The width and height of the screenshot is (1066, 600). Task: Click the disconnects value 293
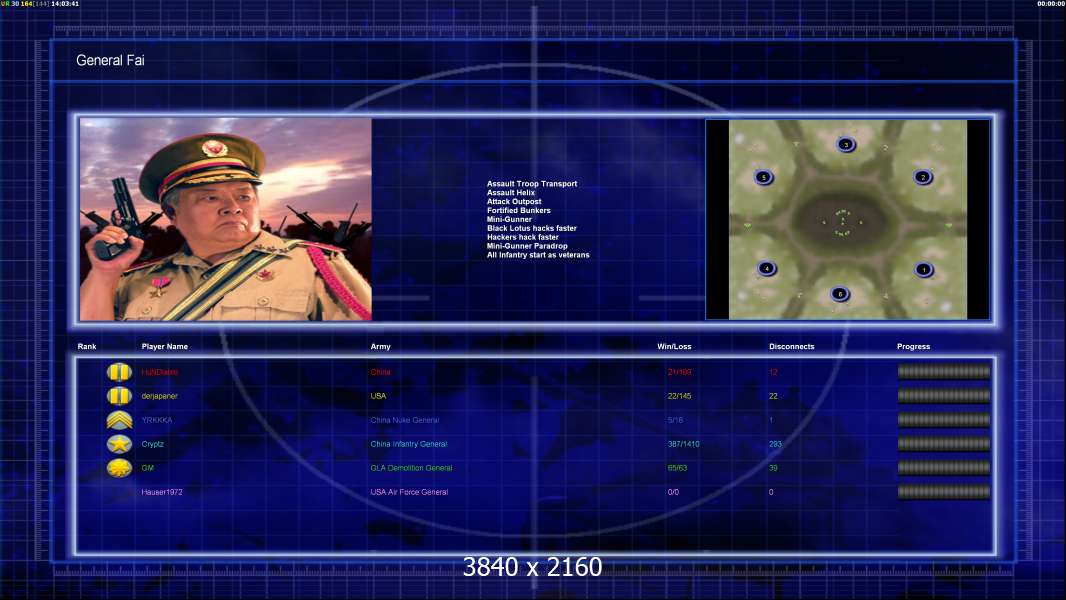[x=775, y=444]
